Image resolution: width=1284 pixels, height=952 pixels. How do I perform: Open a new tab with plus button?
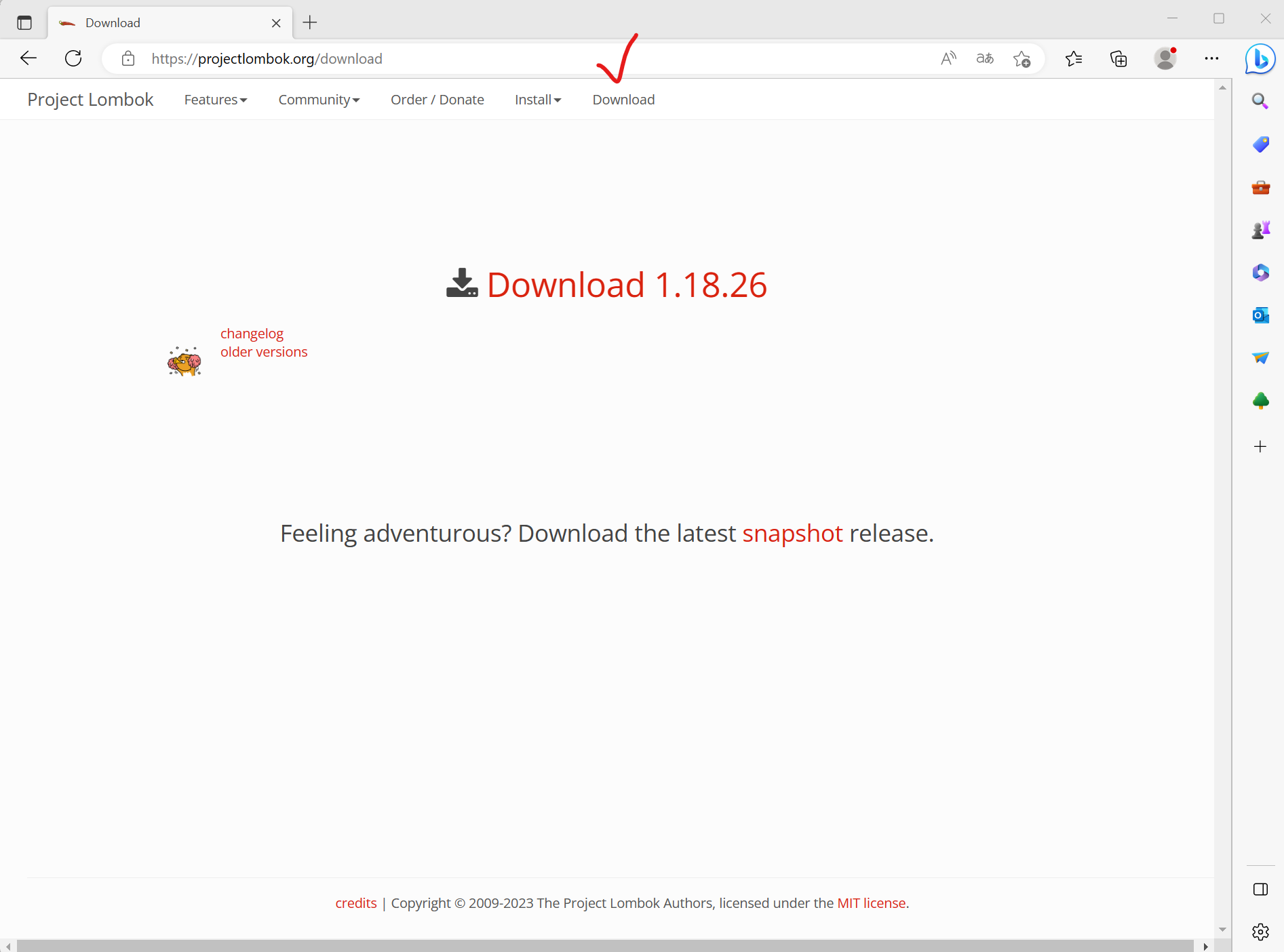310,22
